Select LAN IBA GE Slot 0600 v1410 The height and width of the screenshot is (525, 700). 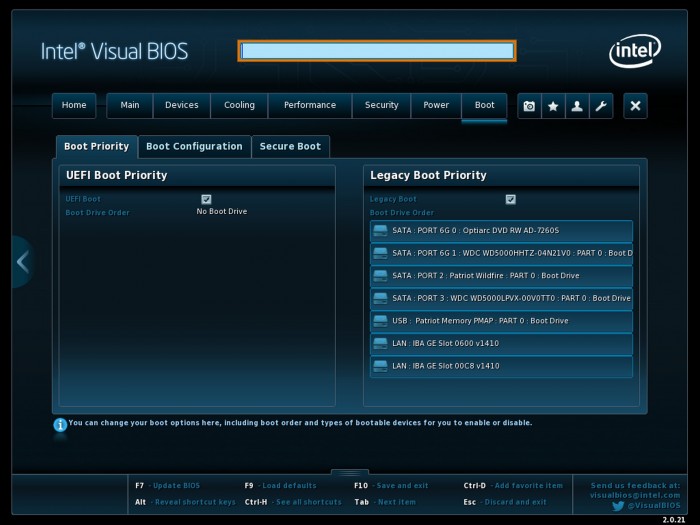[x=501, y=343]
